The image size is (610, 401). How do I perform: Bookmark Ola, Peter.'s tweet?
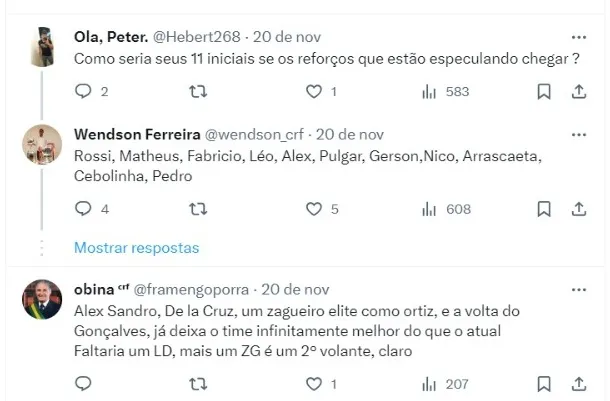(x=544, y=92)
